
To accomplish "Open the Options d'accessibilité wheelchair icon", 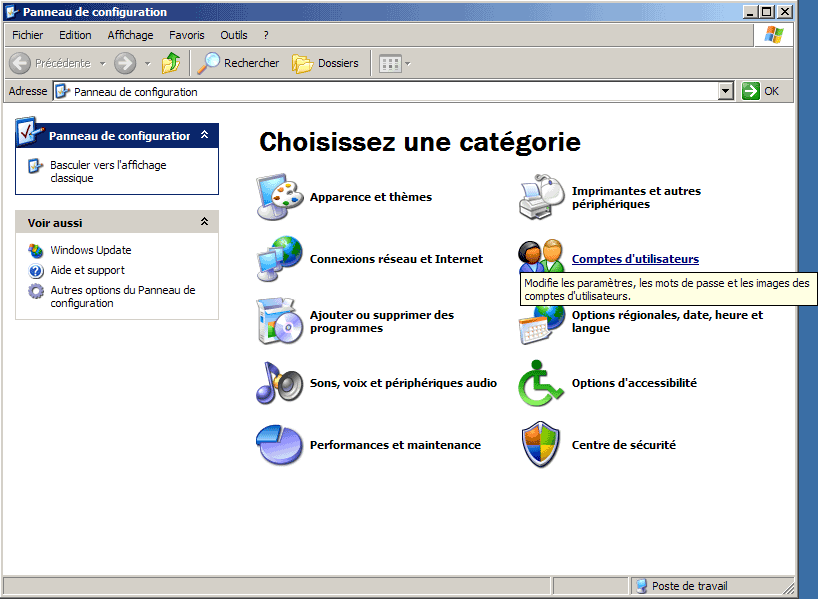I will pos(541,383).
